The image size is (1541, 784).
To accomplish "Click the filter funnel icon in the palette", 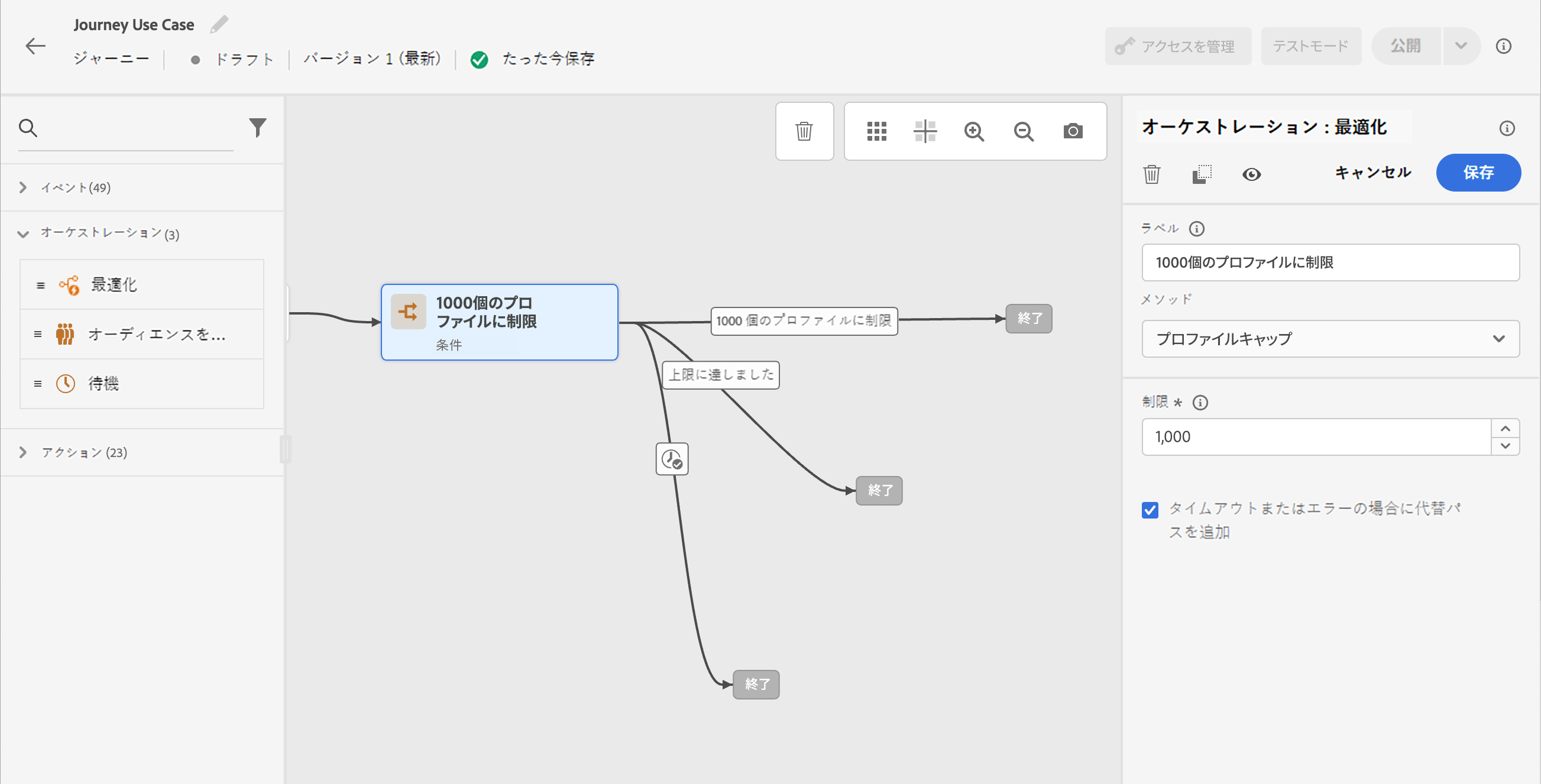I will (257, 127).
